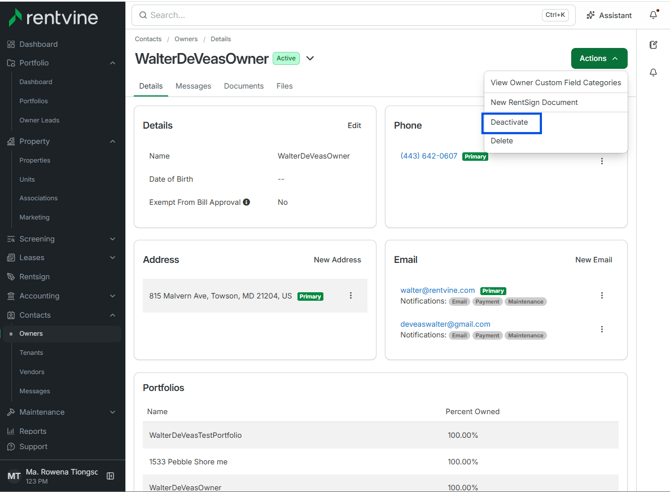Click the Property building icon
Screen dimensions: 670x492
(x=11, y=141)
